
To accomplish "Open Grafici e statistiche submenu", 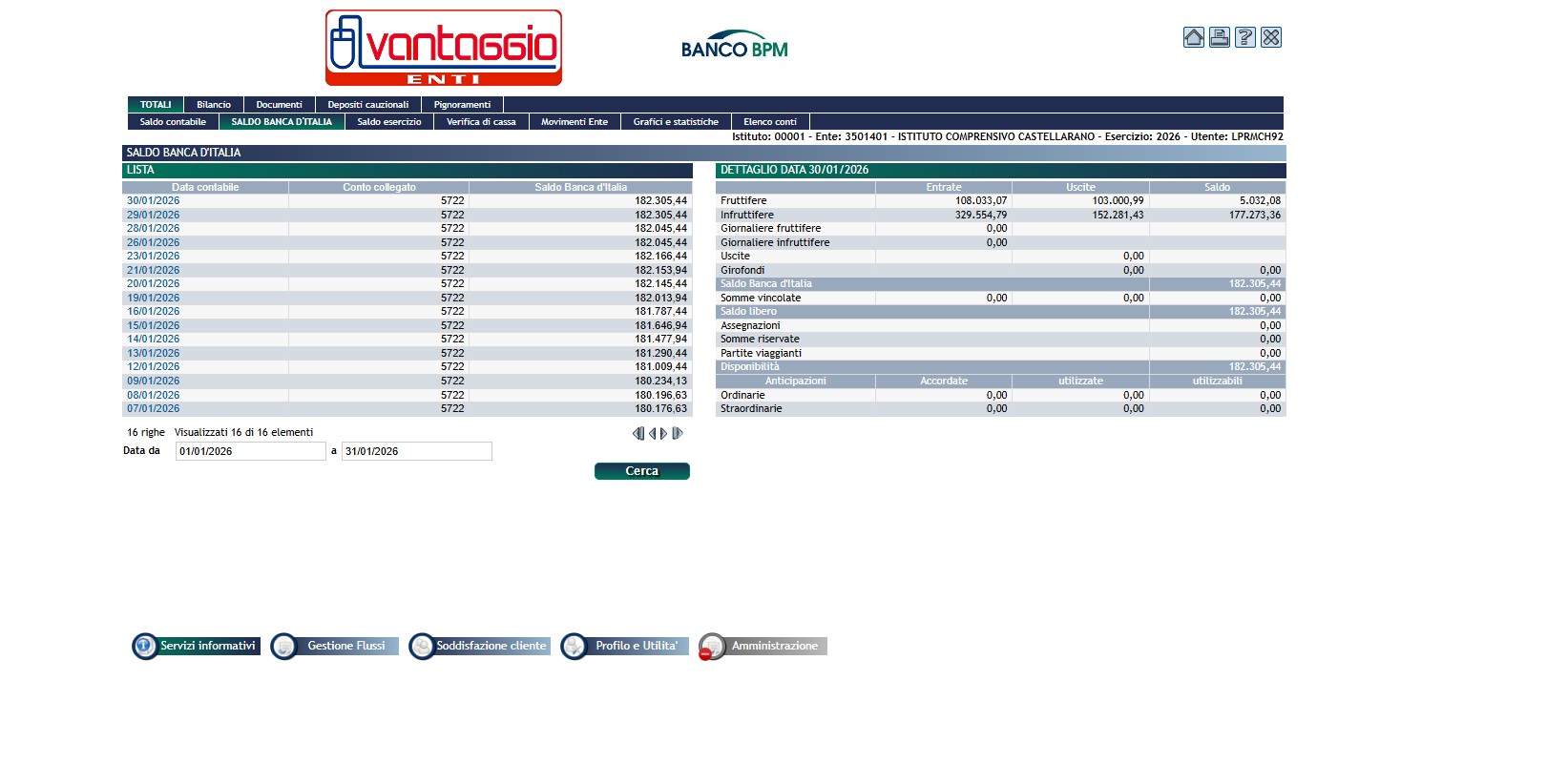I will click(x=676, y=122).
